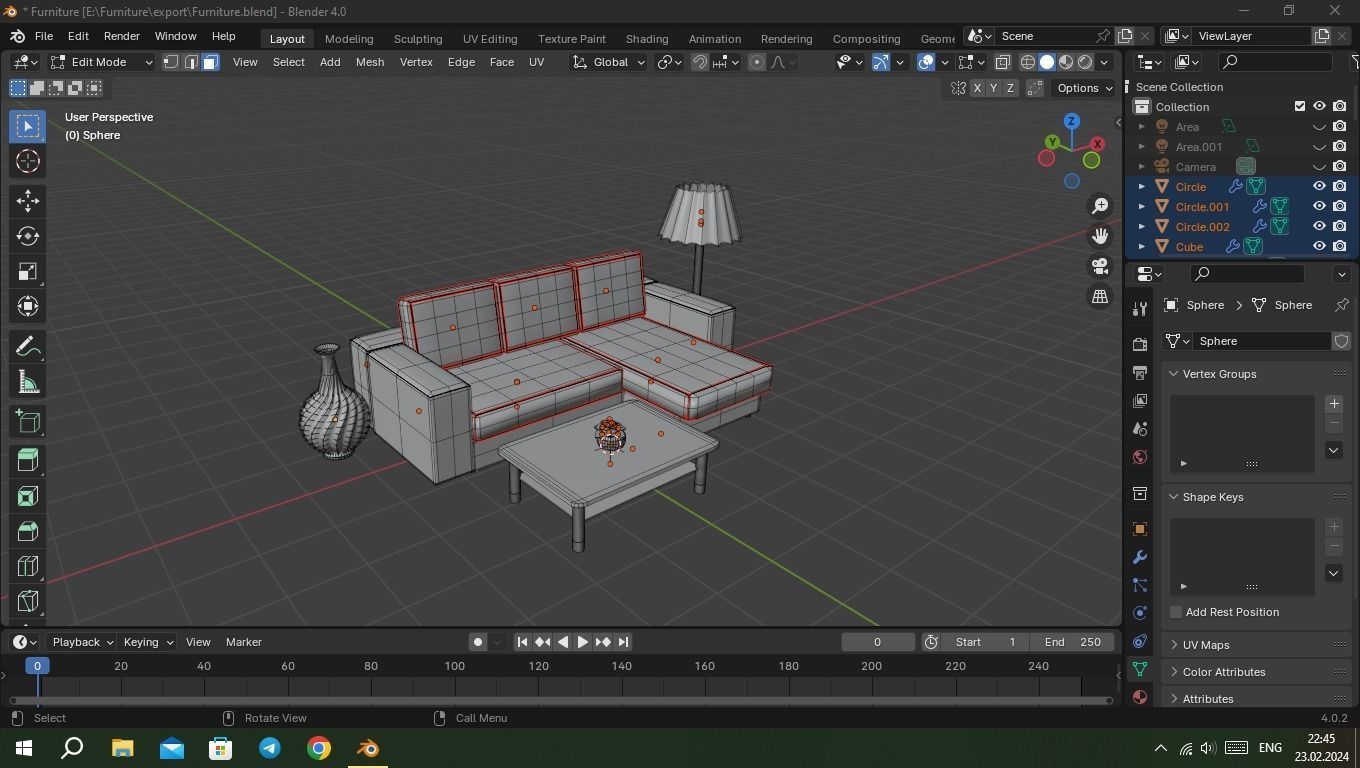Add a new vertex group with plus button
Screen dimensions: 1360x768
coord(1334,404)
